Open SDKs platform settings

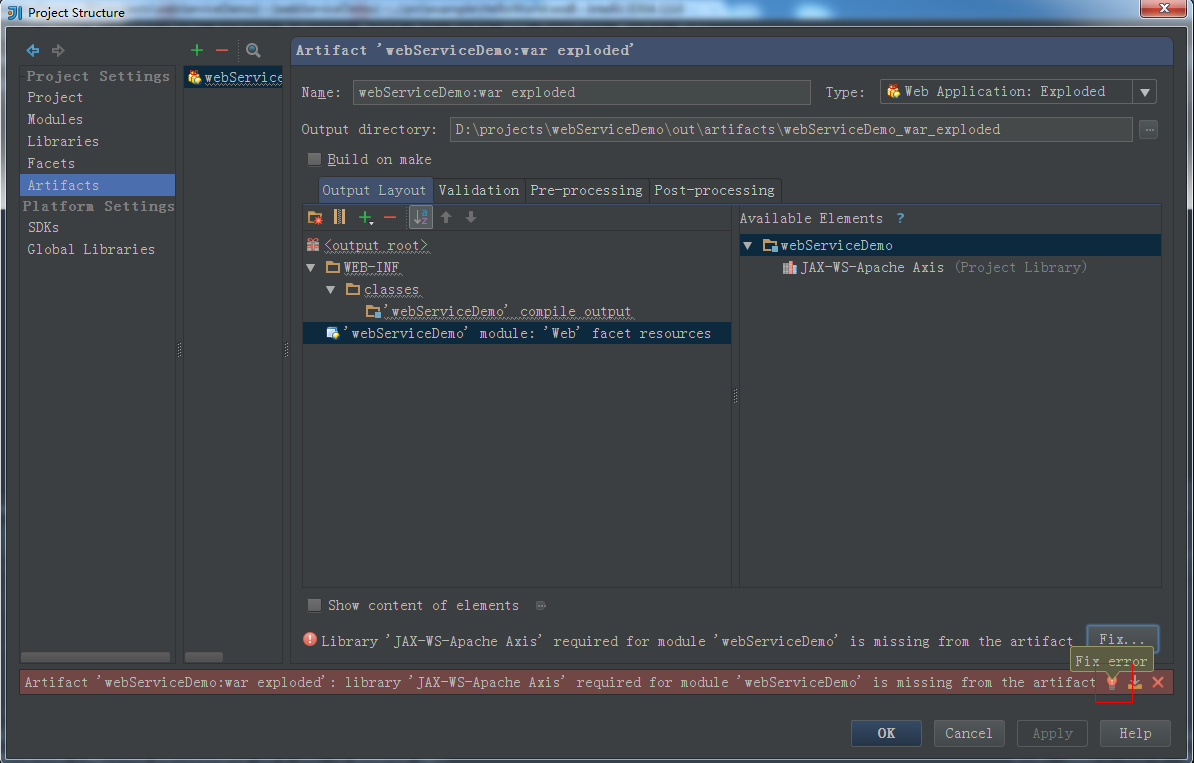click(97, 228)
